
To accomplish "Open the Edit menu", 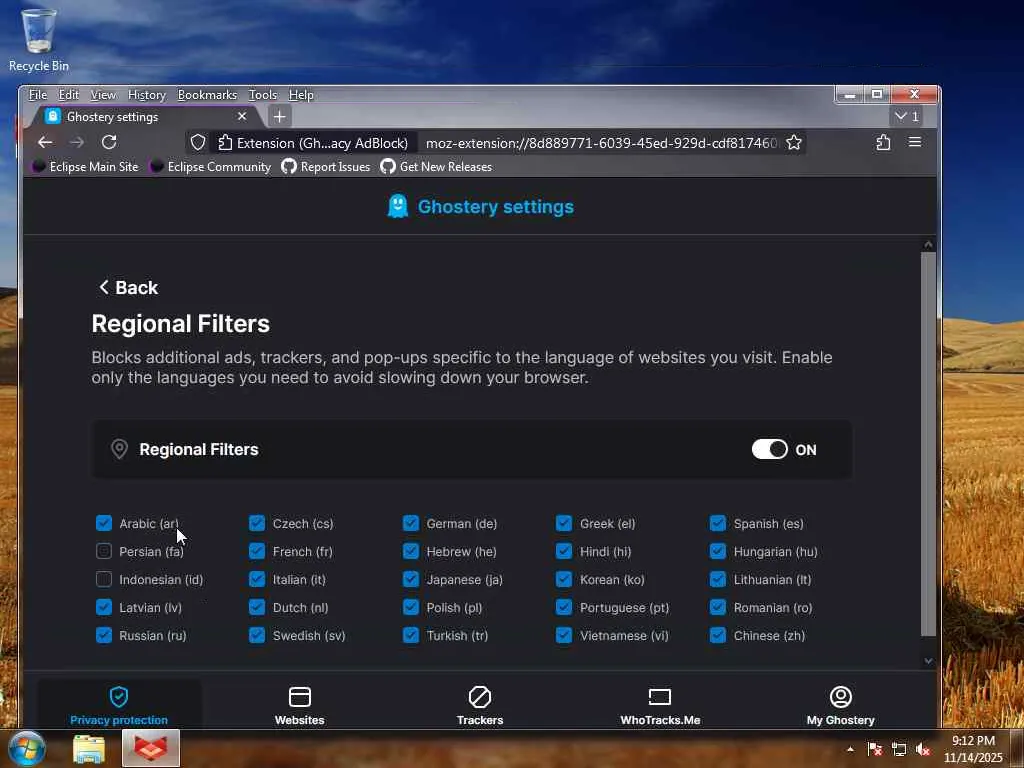I will coord(69,95).
